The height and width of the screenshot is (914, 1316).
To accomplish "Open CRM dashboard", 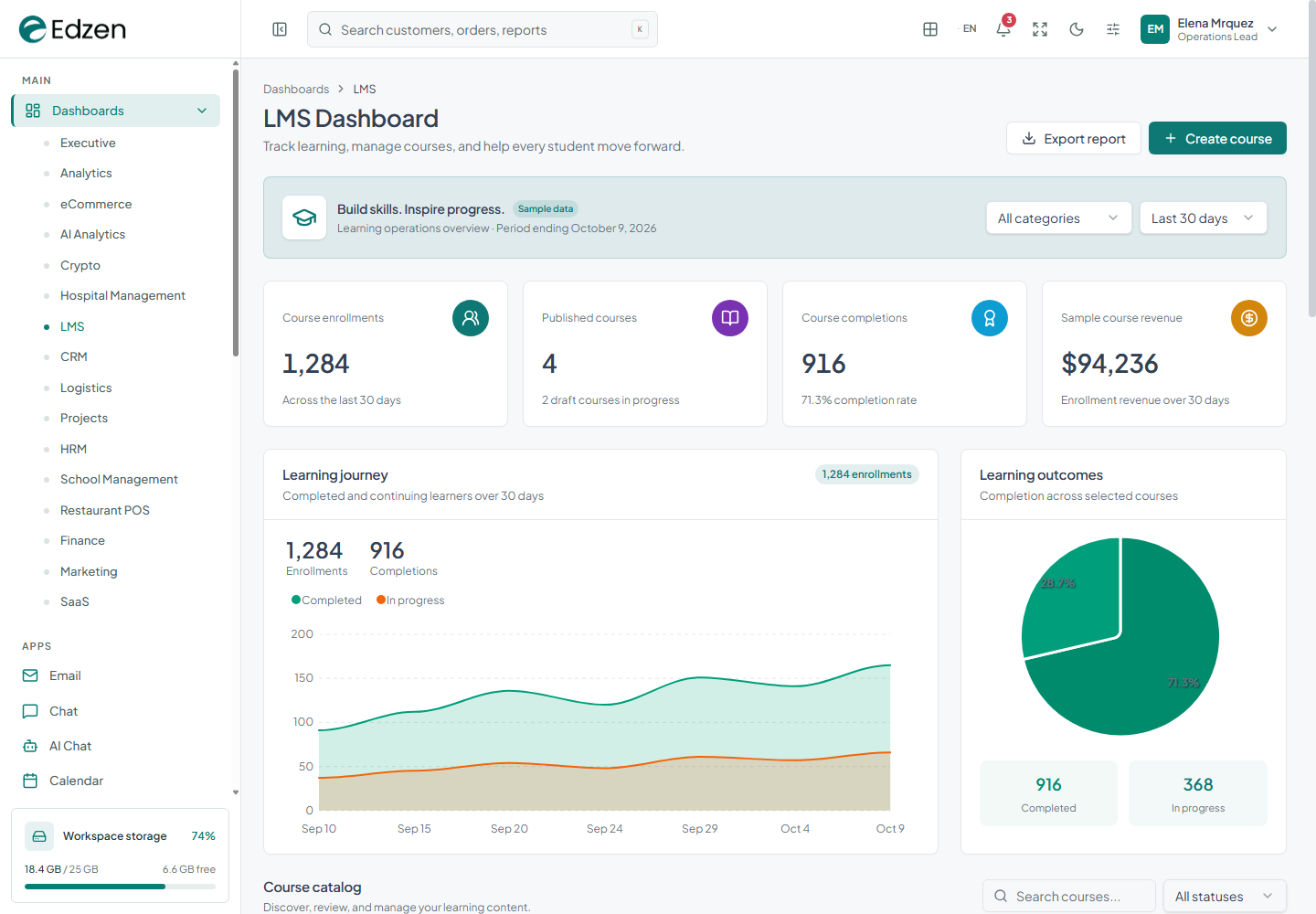I will coord(74,356).
